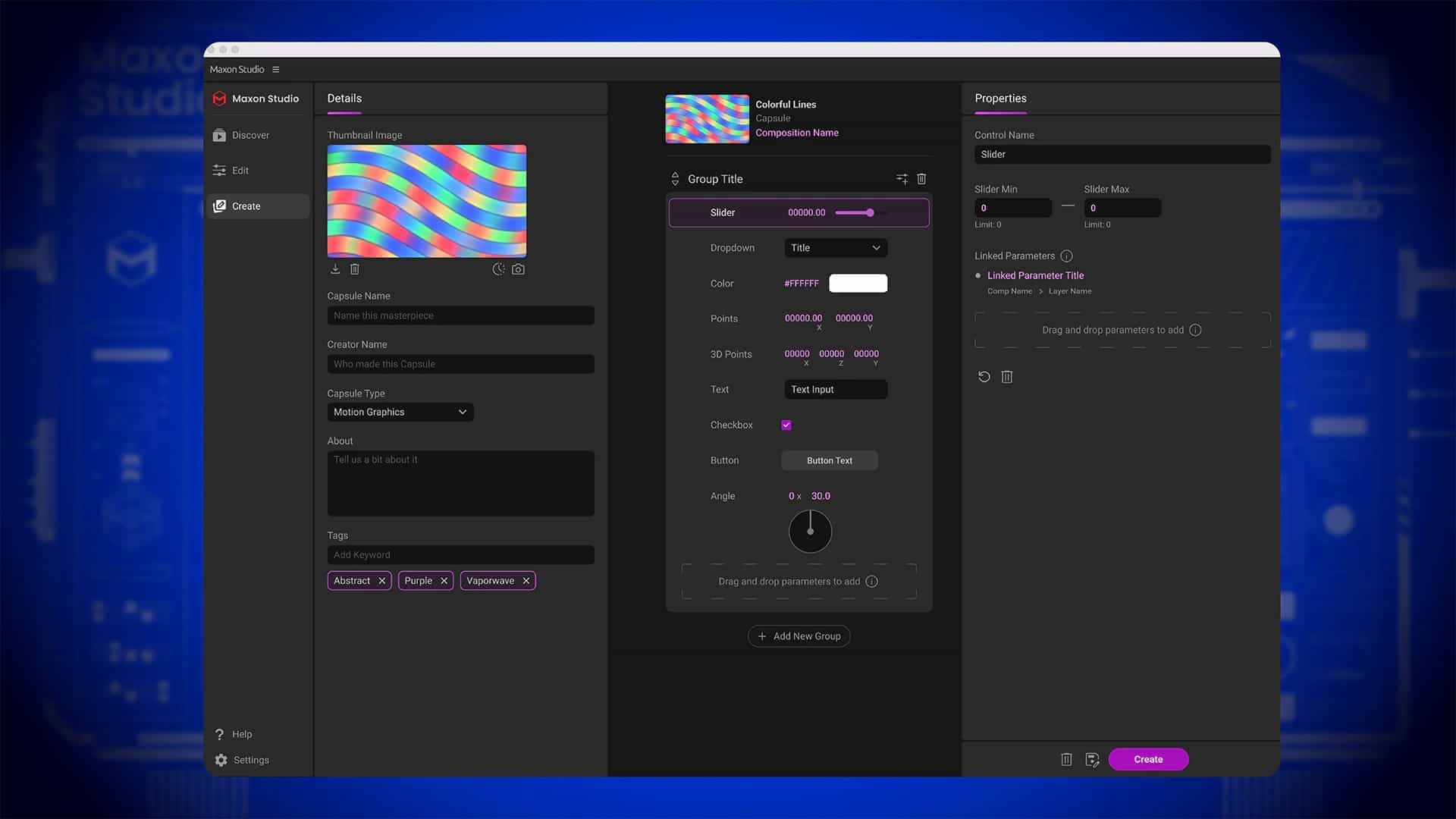The width and height of the screenshot is (1456, 819).
Task: Remove the Abstract tag
Action: click(382, 581)
